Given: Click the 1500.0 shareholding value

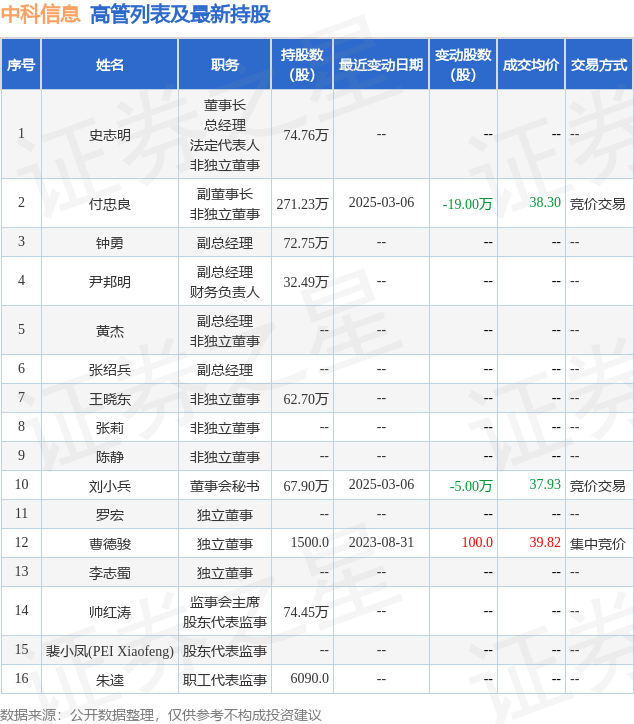Looking at the screenshot, I should [310, 542].
